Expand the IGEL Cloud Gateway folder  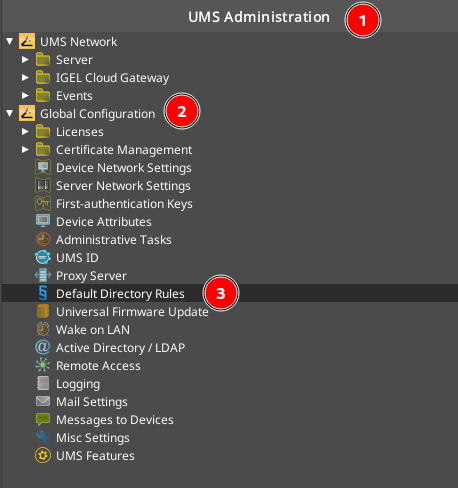coord(25,77)
